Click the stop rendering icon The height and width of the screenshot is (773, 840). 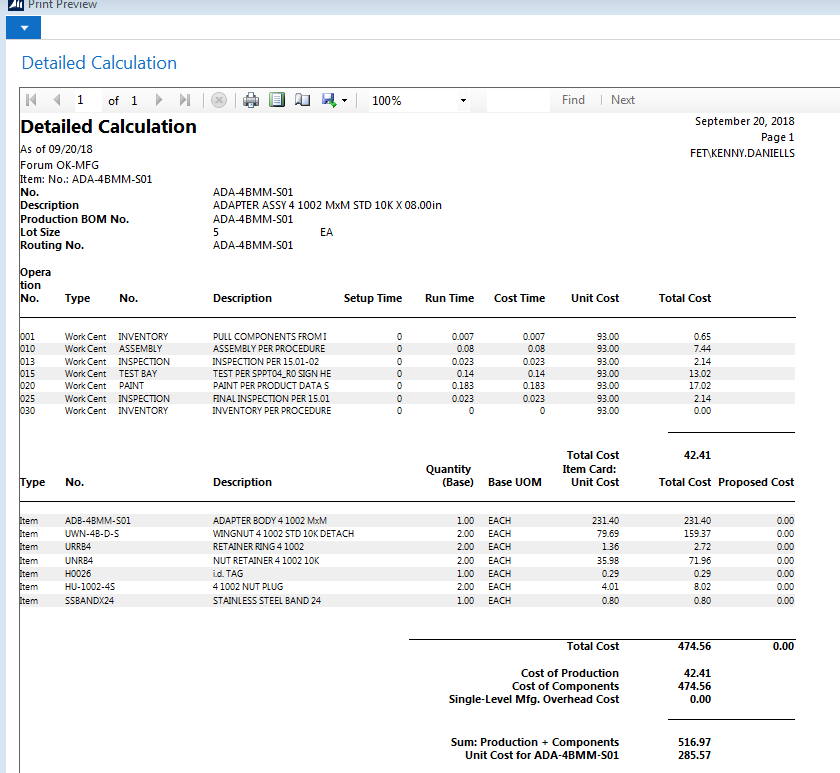(219, 100)
